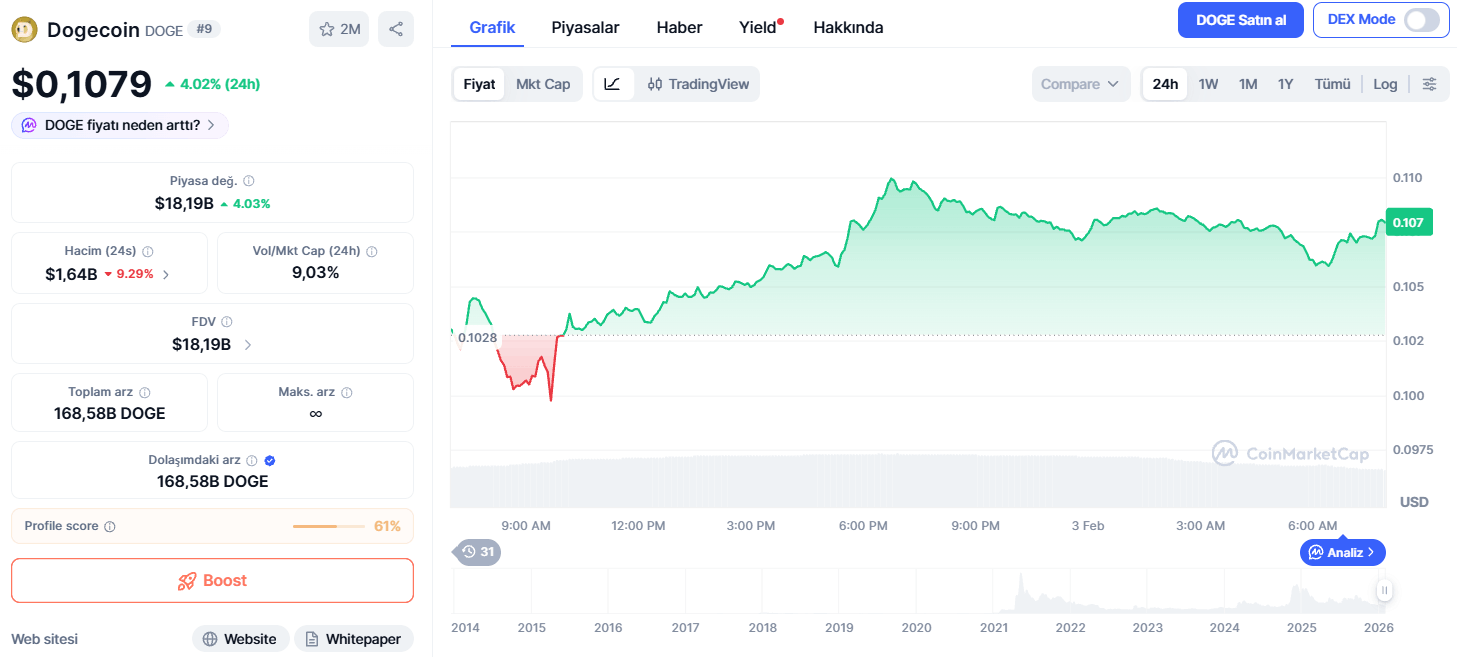This screenshot has height=657, width=1457.
Task: Click DOGE Satın al button
Action: 1241,20
